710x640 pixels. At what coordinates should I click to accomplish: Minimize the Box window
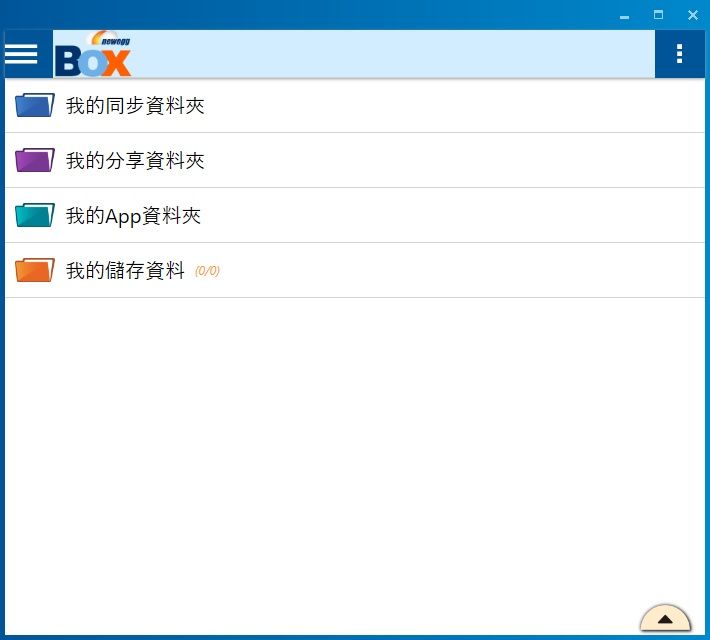[x=624, y=15]
